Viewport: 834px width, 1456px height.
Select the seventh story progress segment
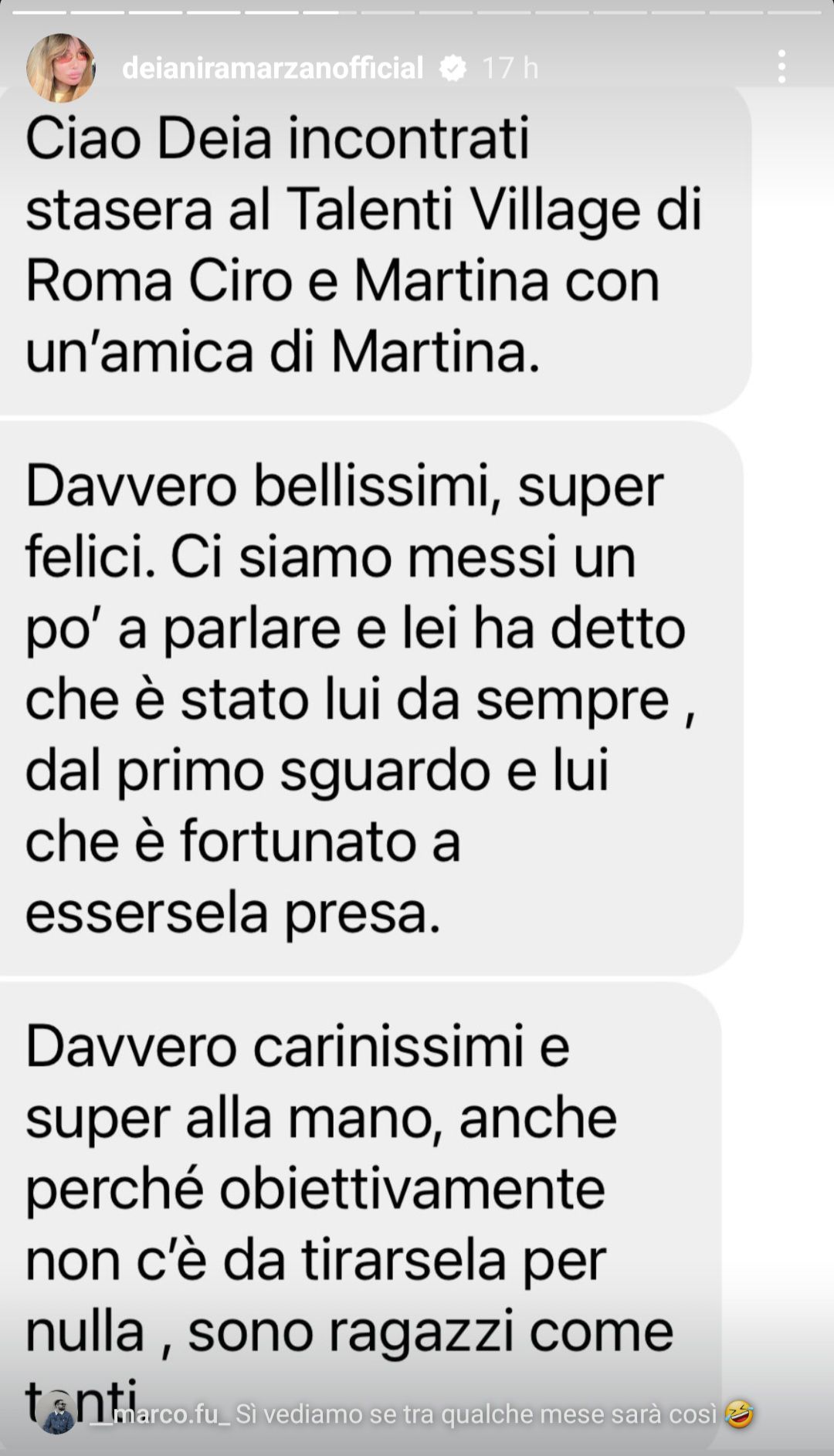388,12
